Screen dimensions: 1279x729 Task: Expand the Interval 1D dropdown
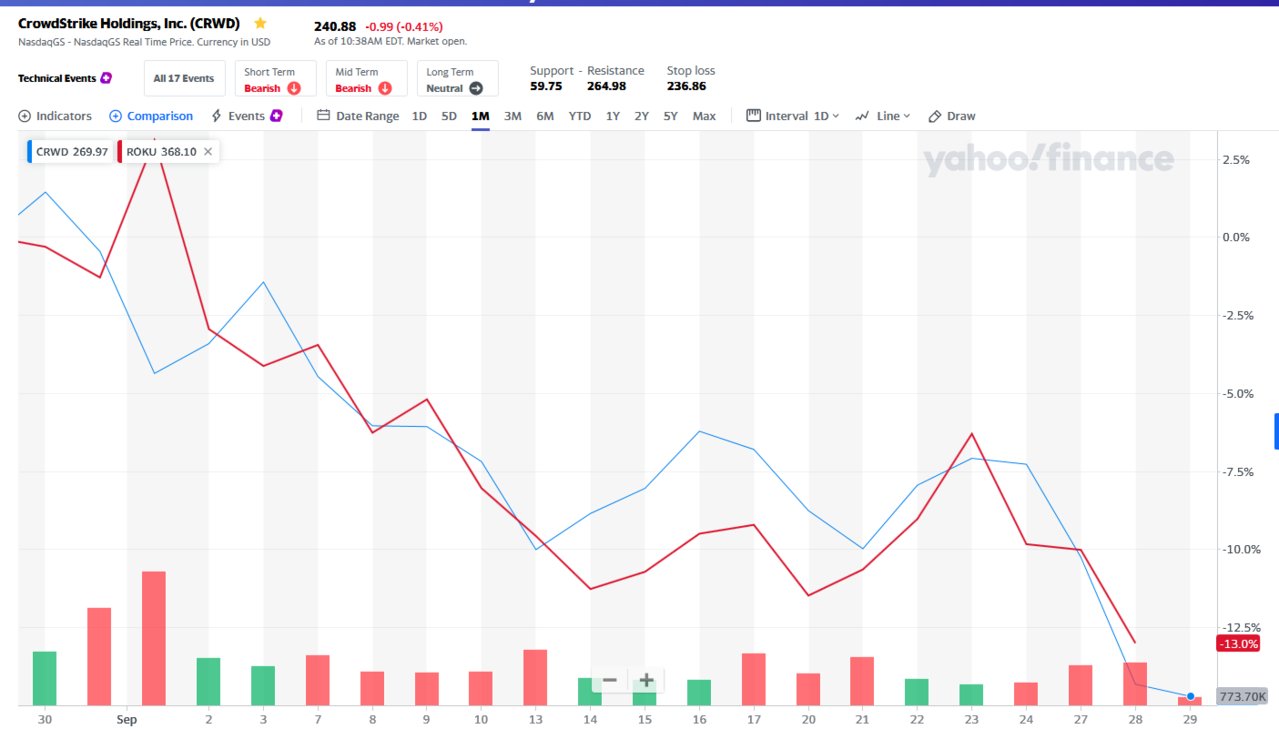793,116
